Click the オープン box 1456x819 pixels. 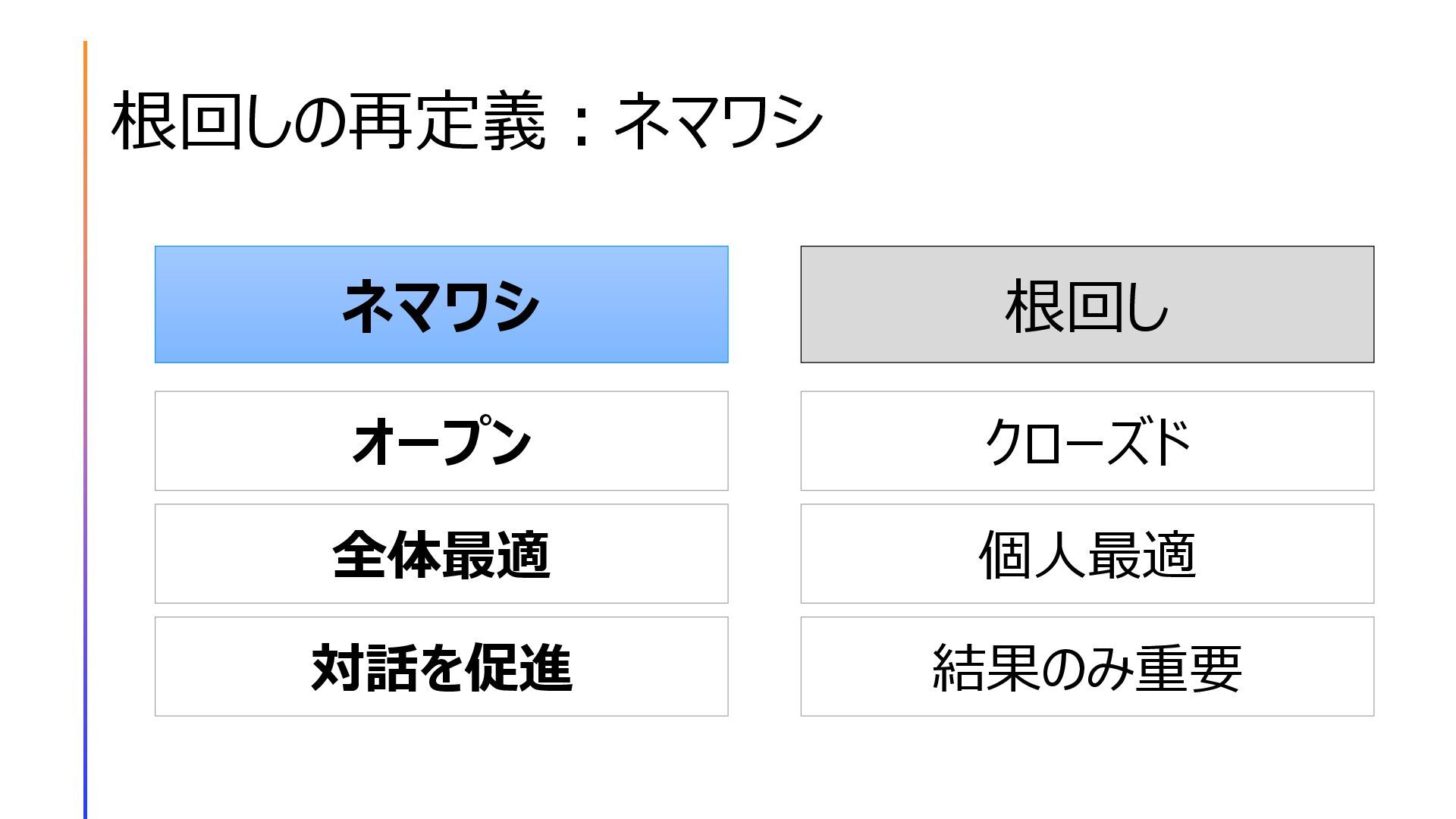point(441,441)
